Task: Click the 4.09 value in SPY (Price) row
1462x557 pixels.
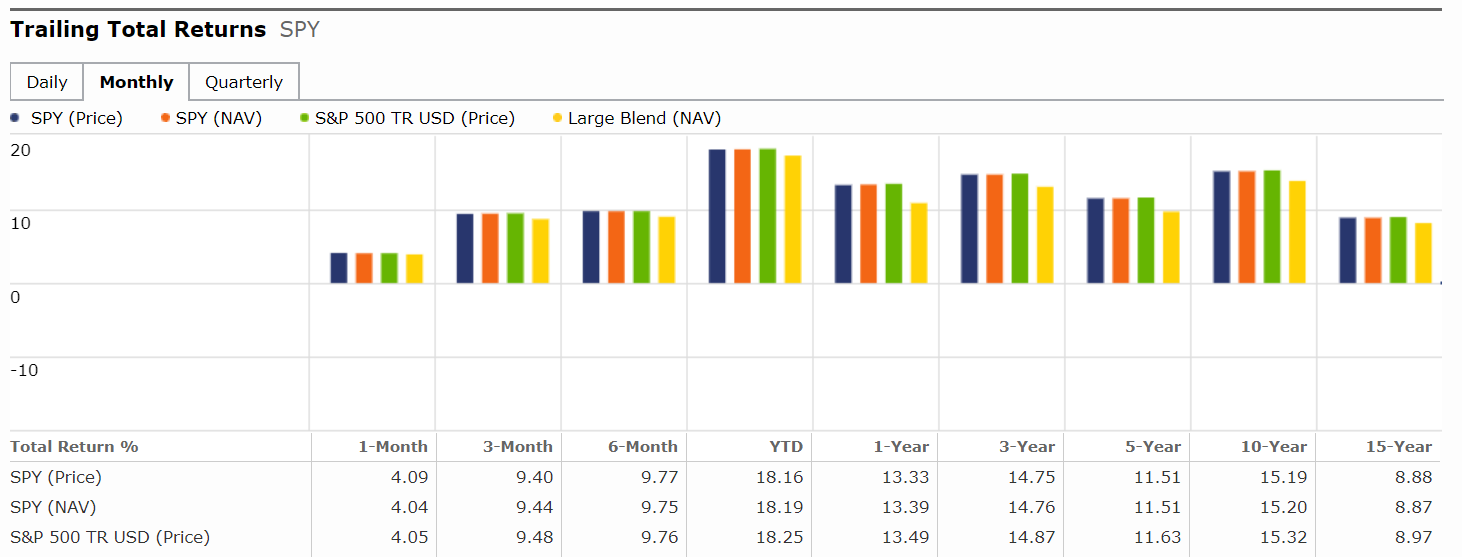Action: coord(410,477)
